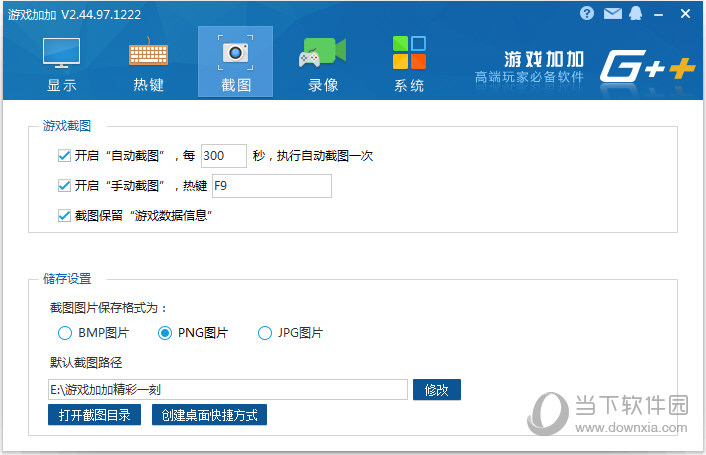Screen dimensions: 706x455
Task: Click the 截图图片保存格式为 label
Action: click(108, 308)
